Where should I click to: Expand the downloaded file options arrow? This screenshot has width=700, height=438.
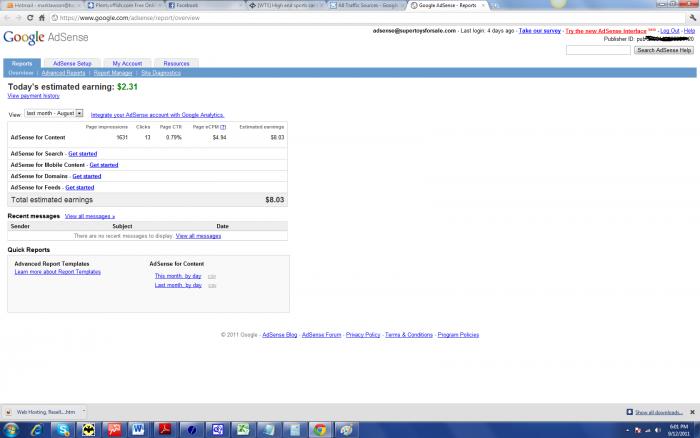(x=83, y=412)
